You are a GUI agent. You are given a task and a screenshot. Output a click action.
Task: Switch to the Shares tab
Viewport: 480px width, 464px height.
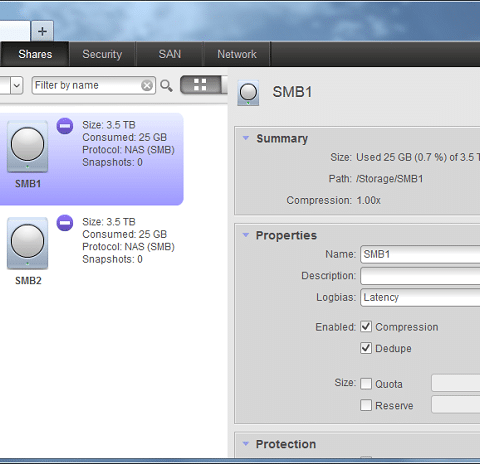tap(35, 54)
